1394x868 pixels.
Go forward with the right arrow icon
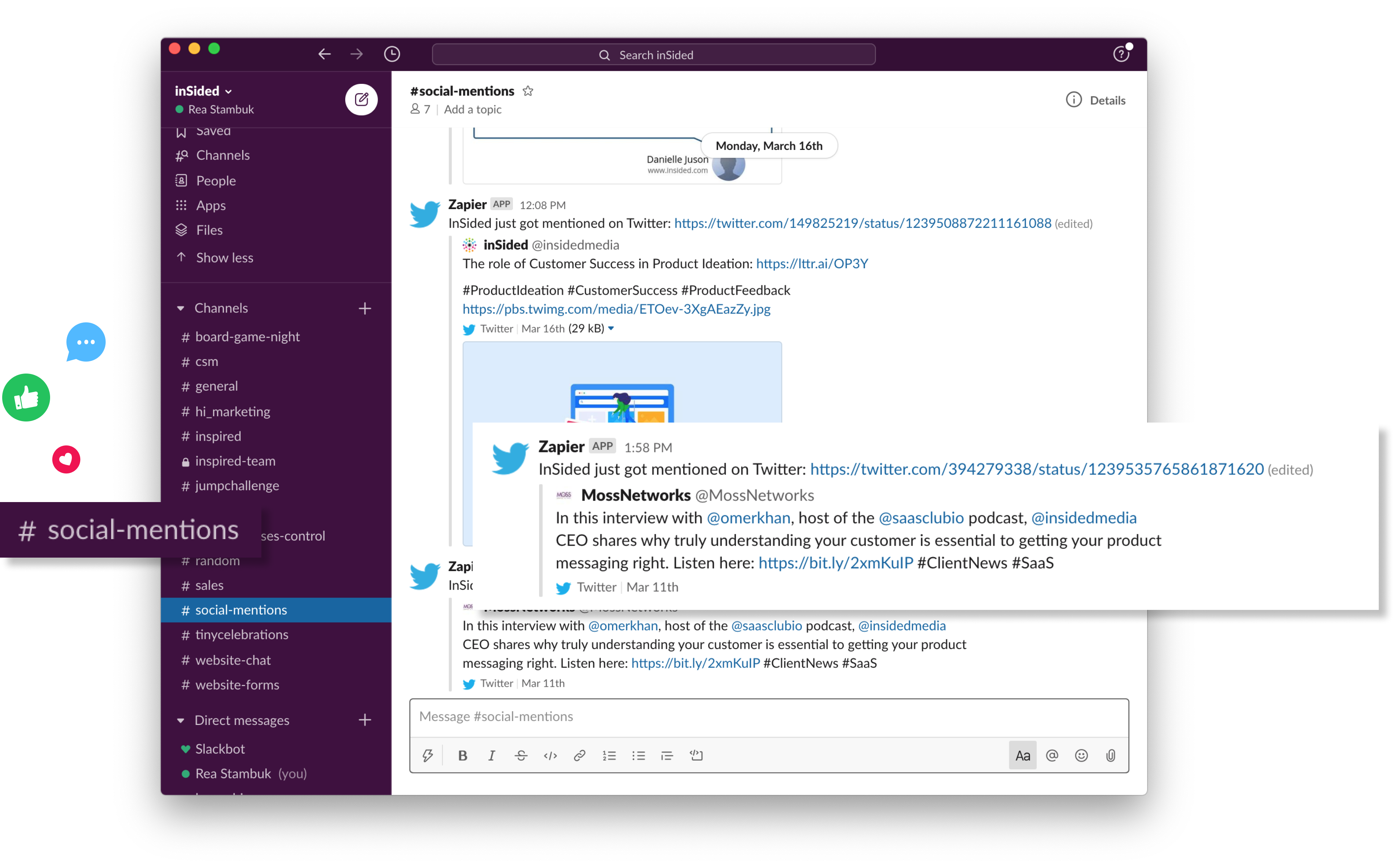coord(356,54)
